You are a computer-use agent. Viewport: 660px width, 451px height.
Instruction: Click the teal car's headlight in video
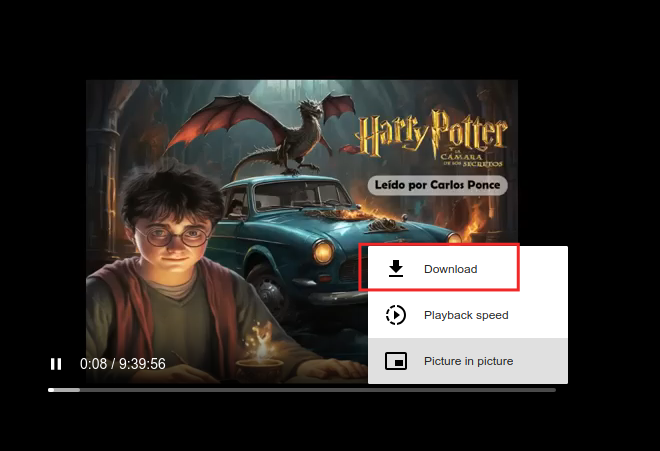pos(323,252)
